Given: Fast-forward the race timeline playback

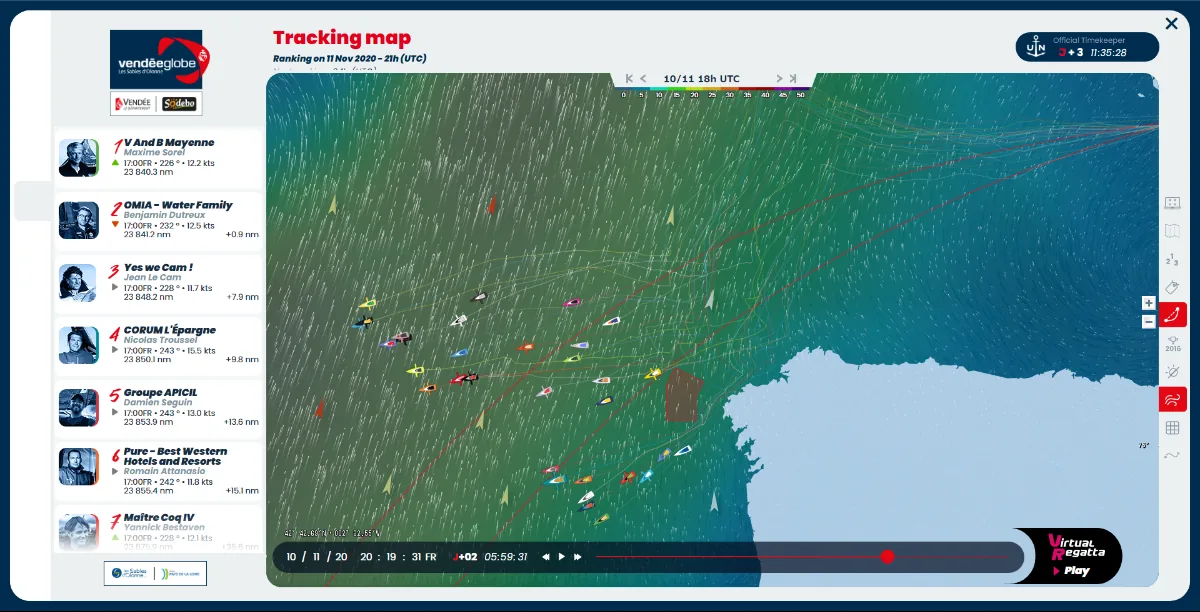Looking at the screenshot, I should coord(578,557).
